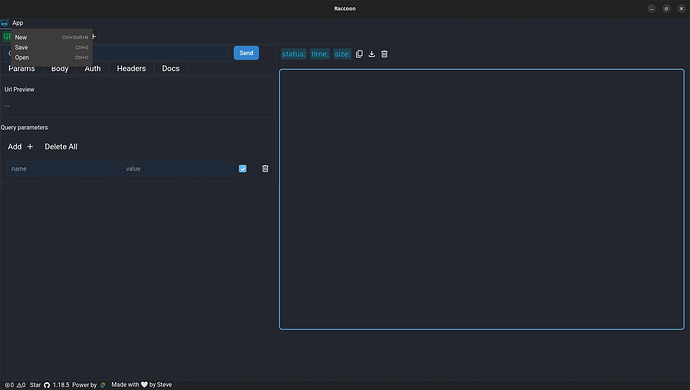Copy the response with the copy icon
Viewport: 690px width, 390px height.
point(359,54)
